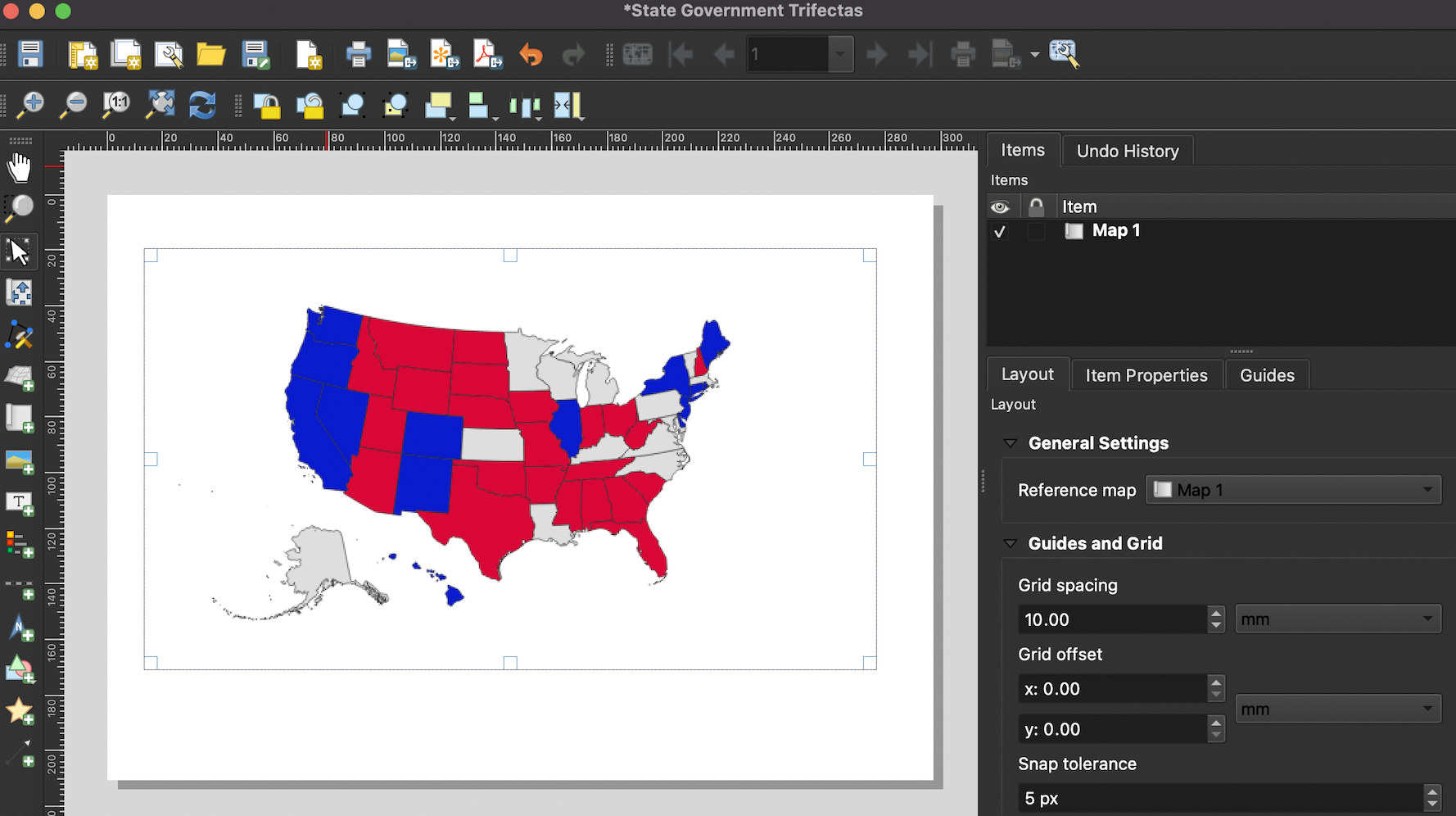Activate the Move Item Content tool
This screenshot has height=816, width=1456.
(x=20, y=292)
